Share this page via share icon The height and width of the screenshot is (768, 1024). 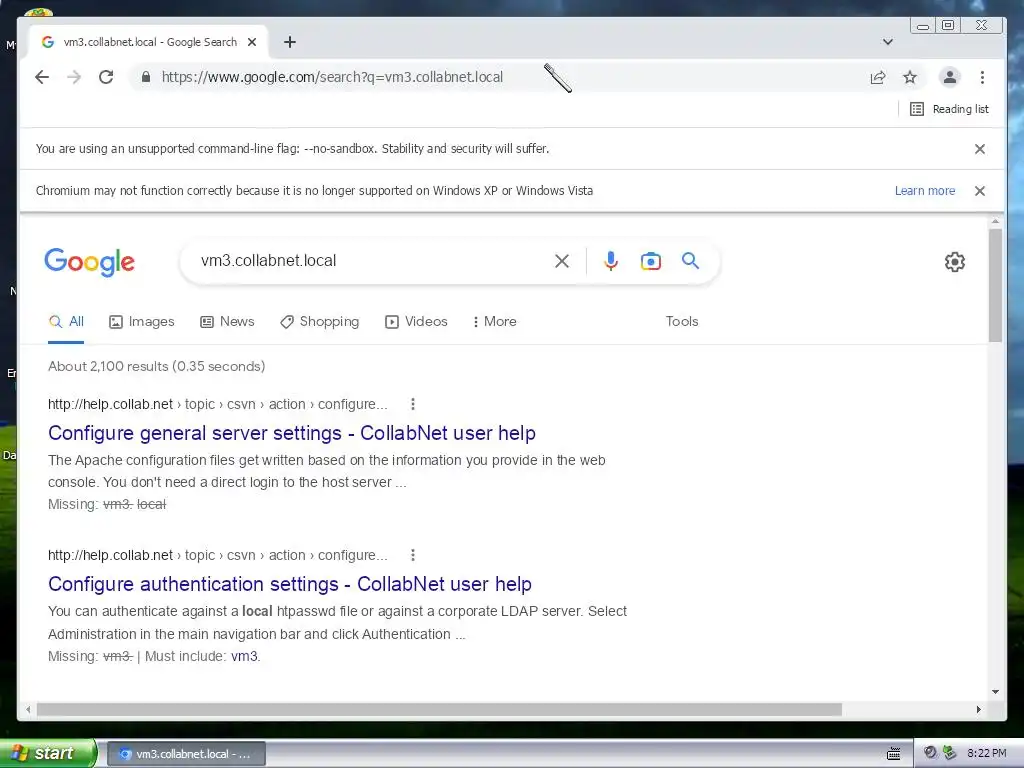pos(878,78)
